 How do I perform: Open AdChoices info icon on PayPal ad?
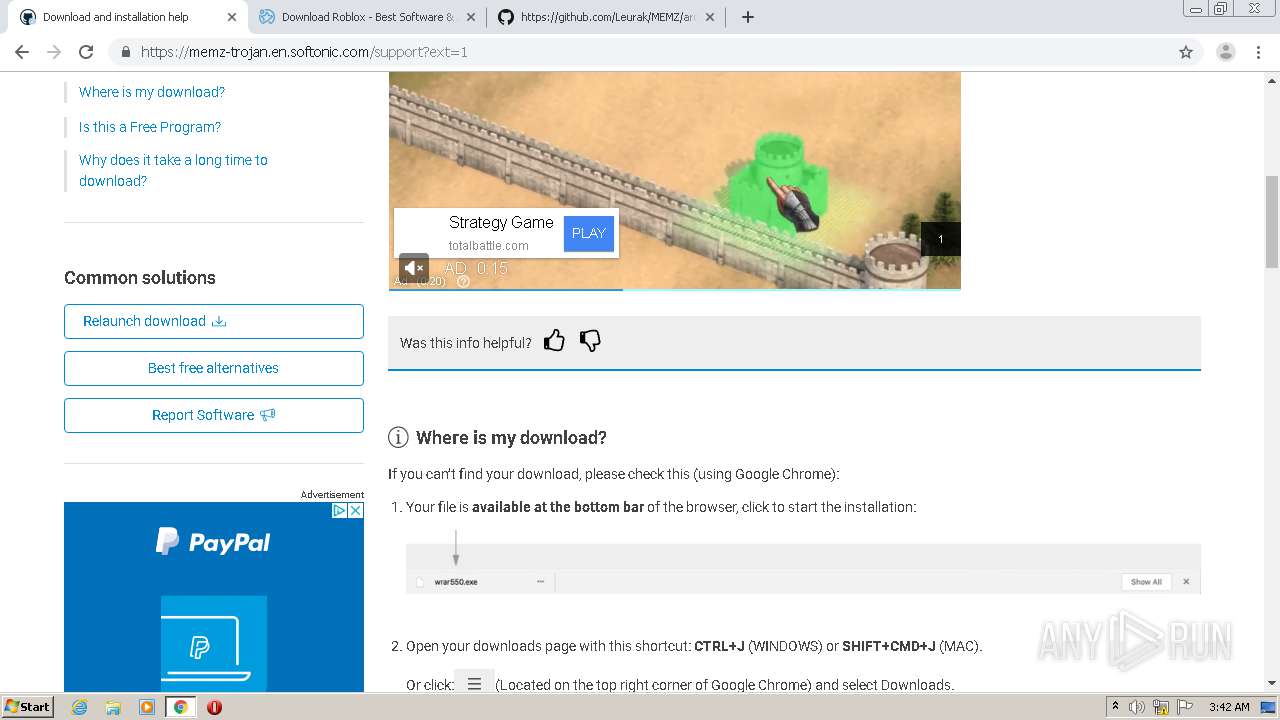point(340,510)
